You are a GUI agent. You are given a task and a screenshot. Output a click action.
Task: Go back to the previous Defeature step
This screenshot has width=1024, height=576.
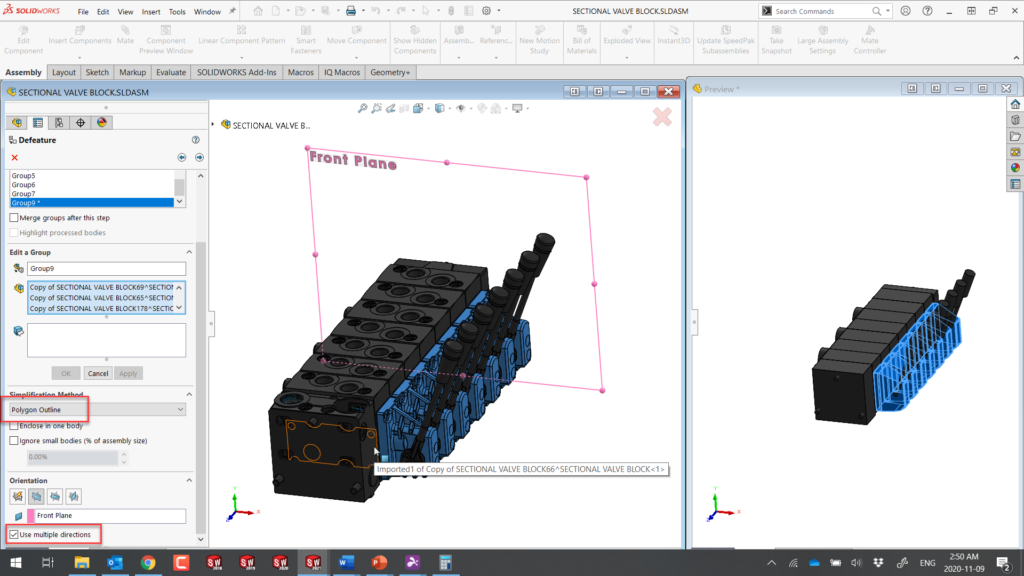click(182, 157)
